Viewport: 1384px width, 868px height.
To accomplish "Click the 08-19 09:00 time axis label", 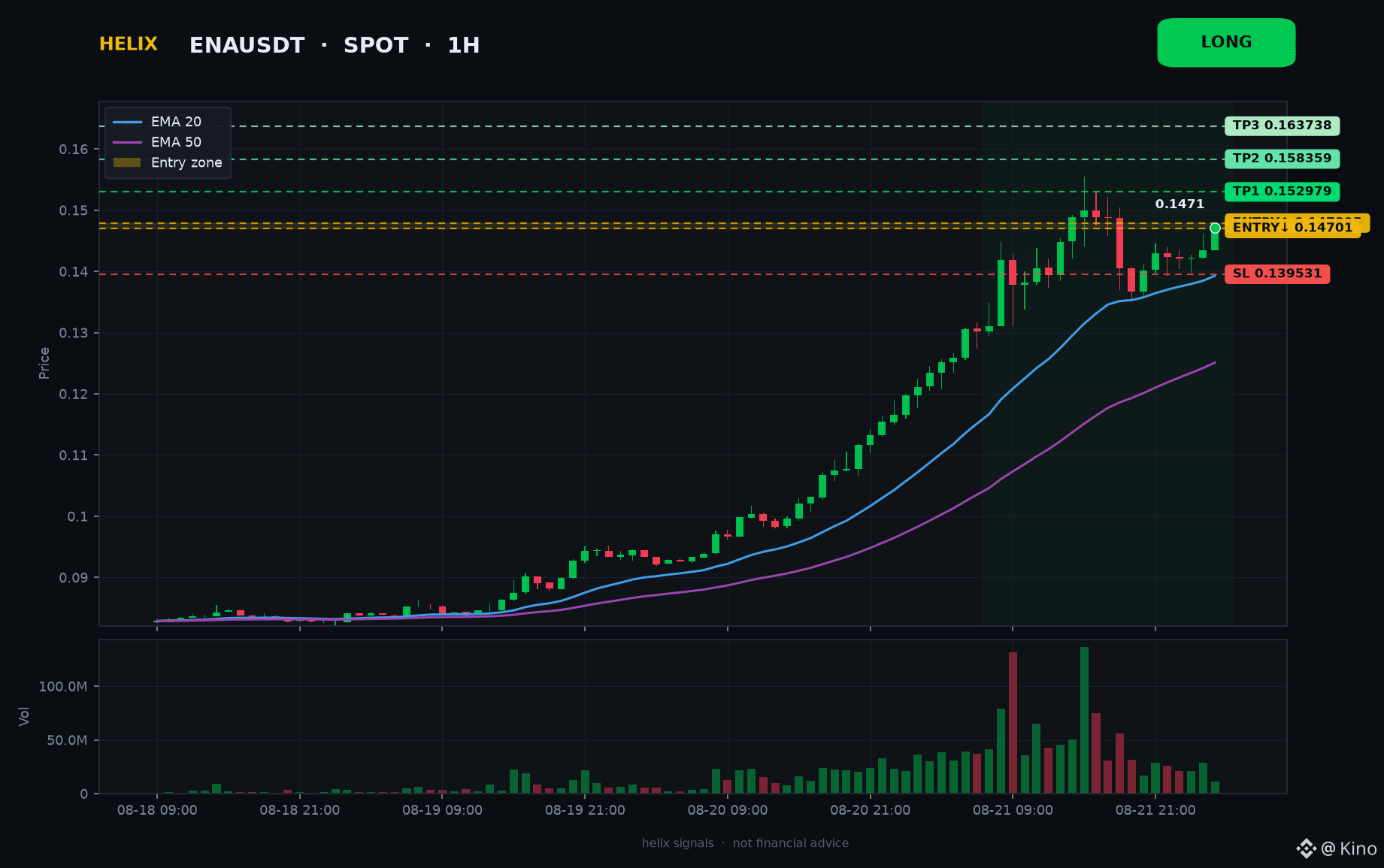I will click(442, 810).
